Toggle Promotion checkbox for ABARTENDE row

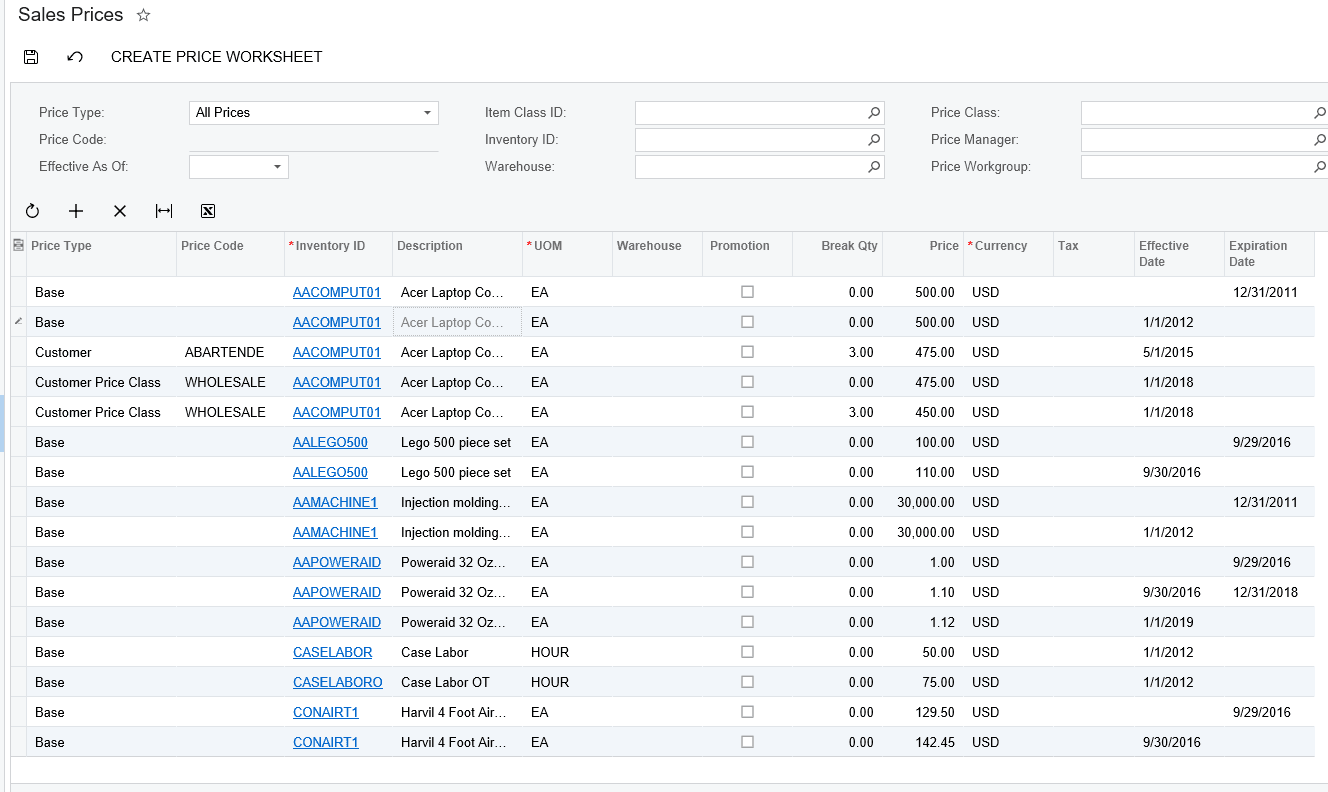[x=747, y=352]
